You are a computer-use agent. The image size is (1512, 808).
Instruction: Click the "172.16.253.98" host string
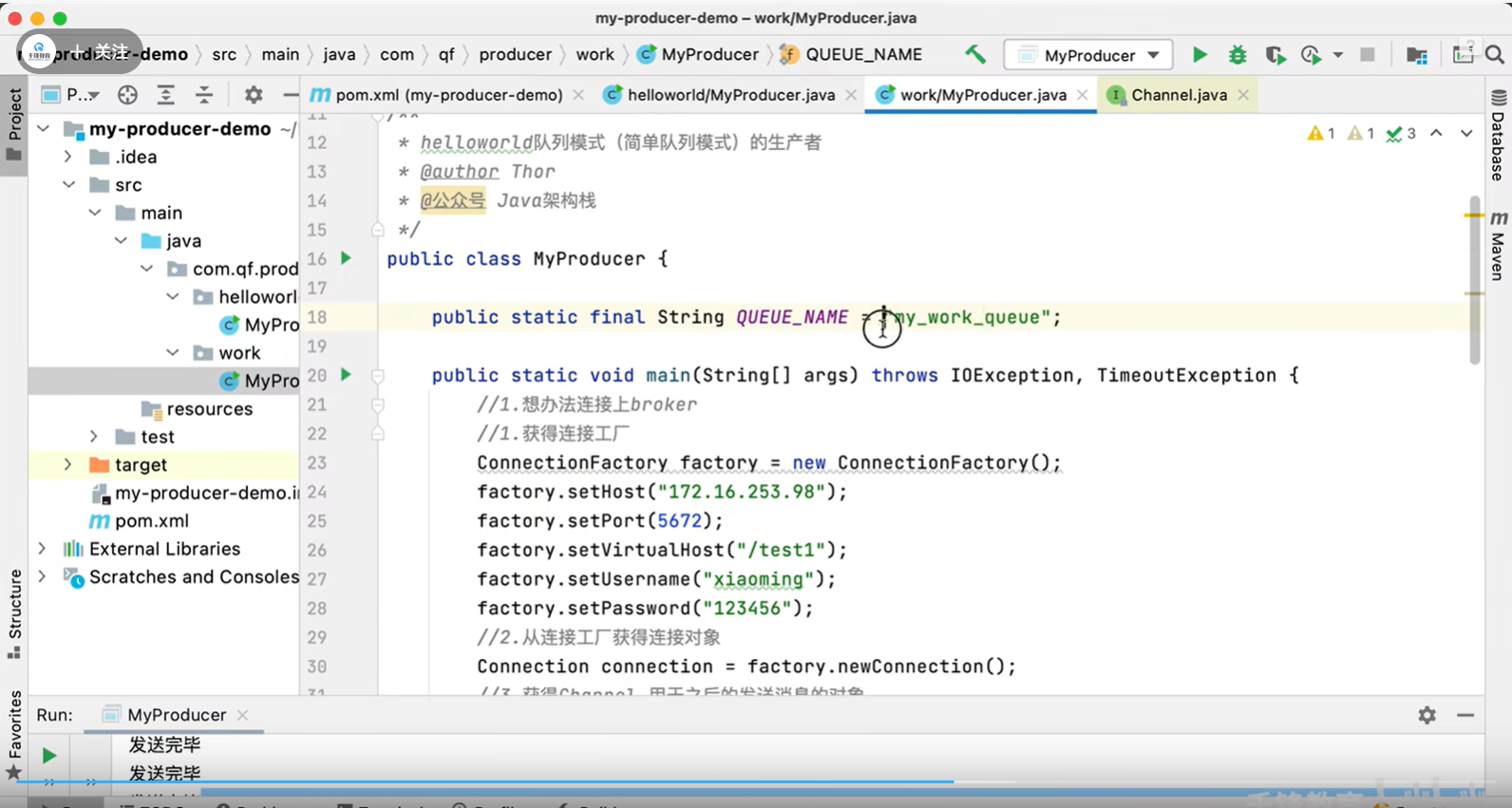coord(742,492)
